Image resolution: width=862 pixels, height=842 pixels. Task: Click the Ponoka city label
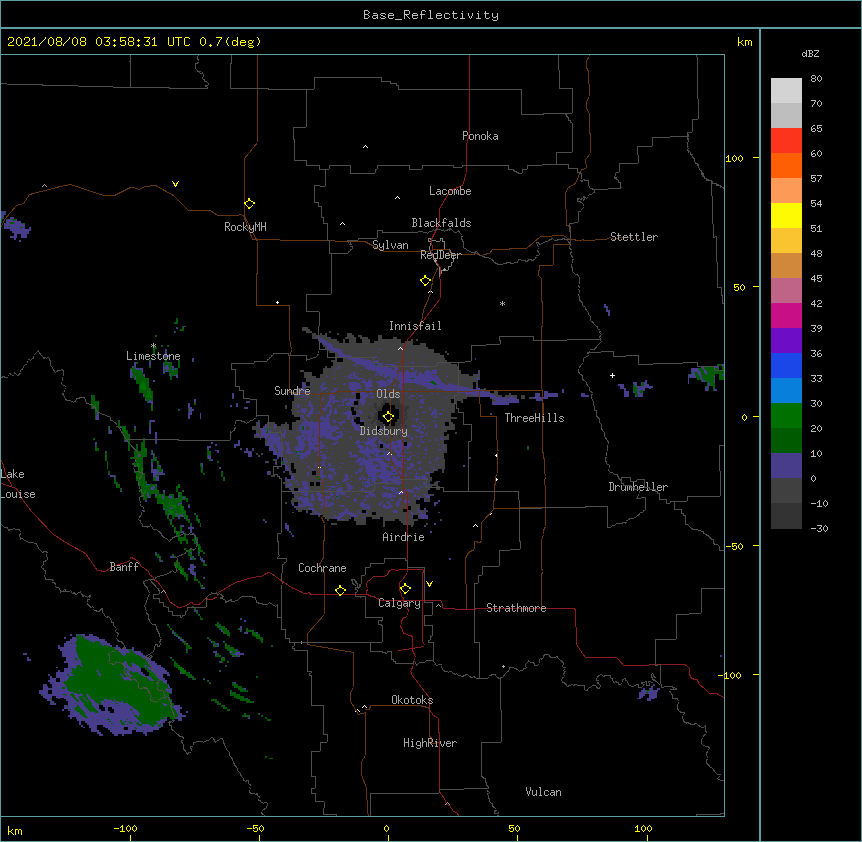coord(480,136)
